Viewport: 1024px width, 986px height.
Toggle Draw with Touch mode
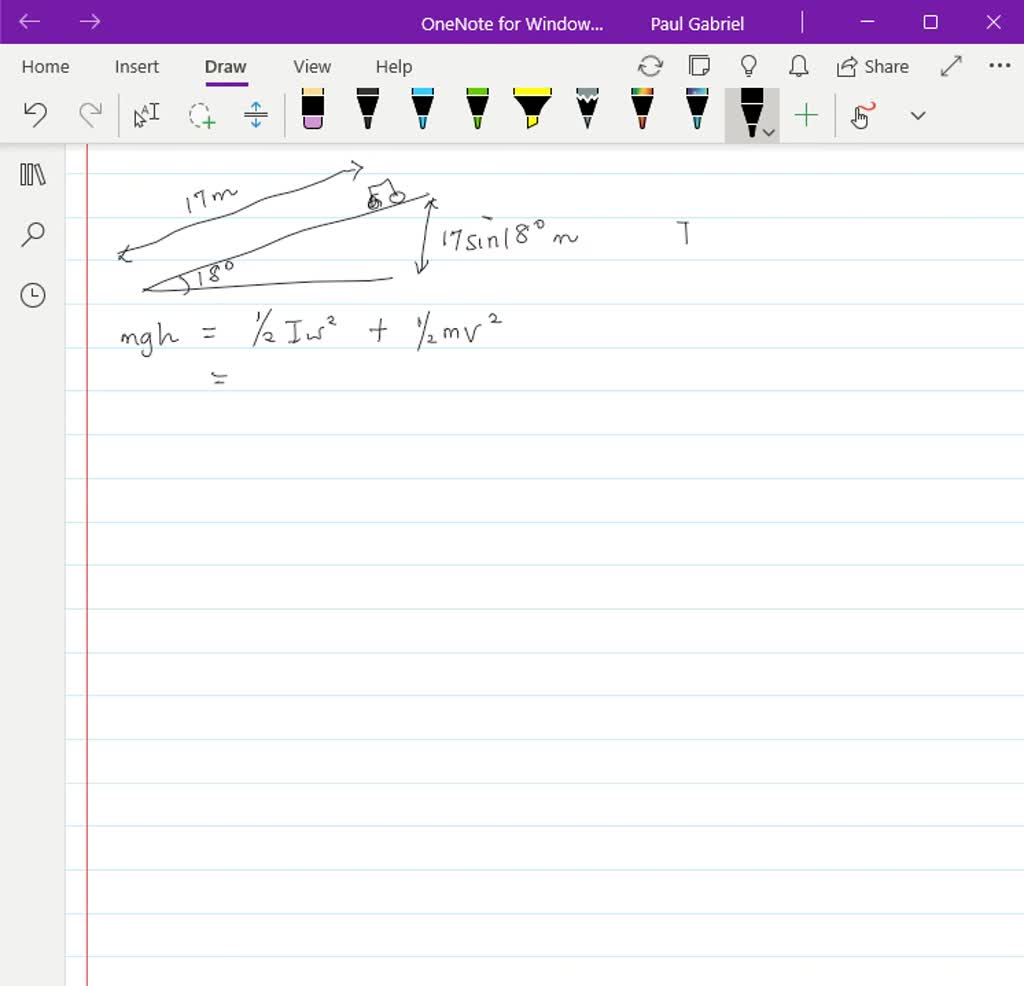click(862, 116)
